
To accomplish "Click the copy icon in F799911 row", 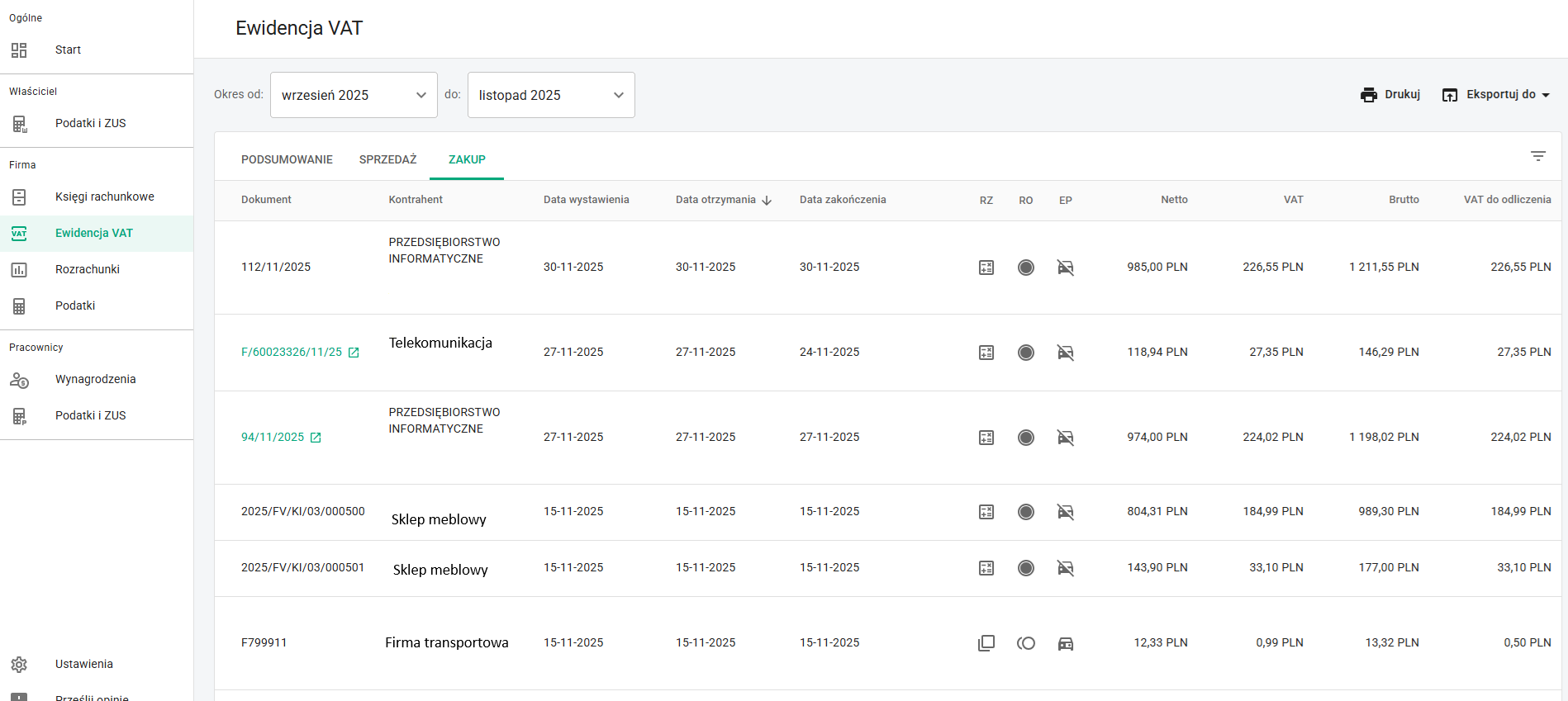I will tap(986, 643).
